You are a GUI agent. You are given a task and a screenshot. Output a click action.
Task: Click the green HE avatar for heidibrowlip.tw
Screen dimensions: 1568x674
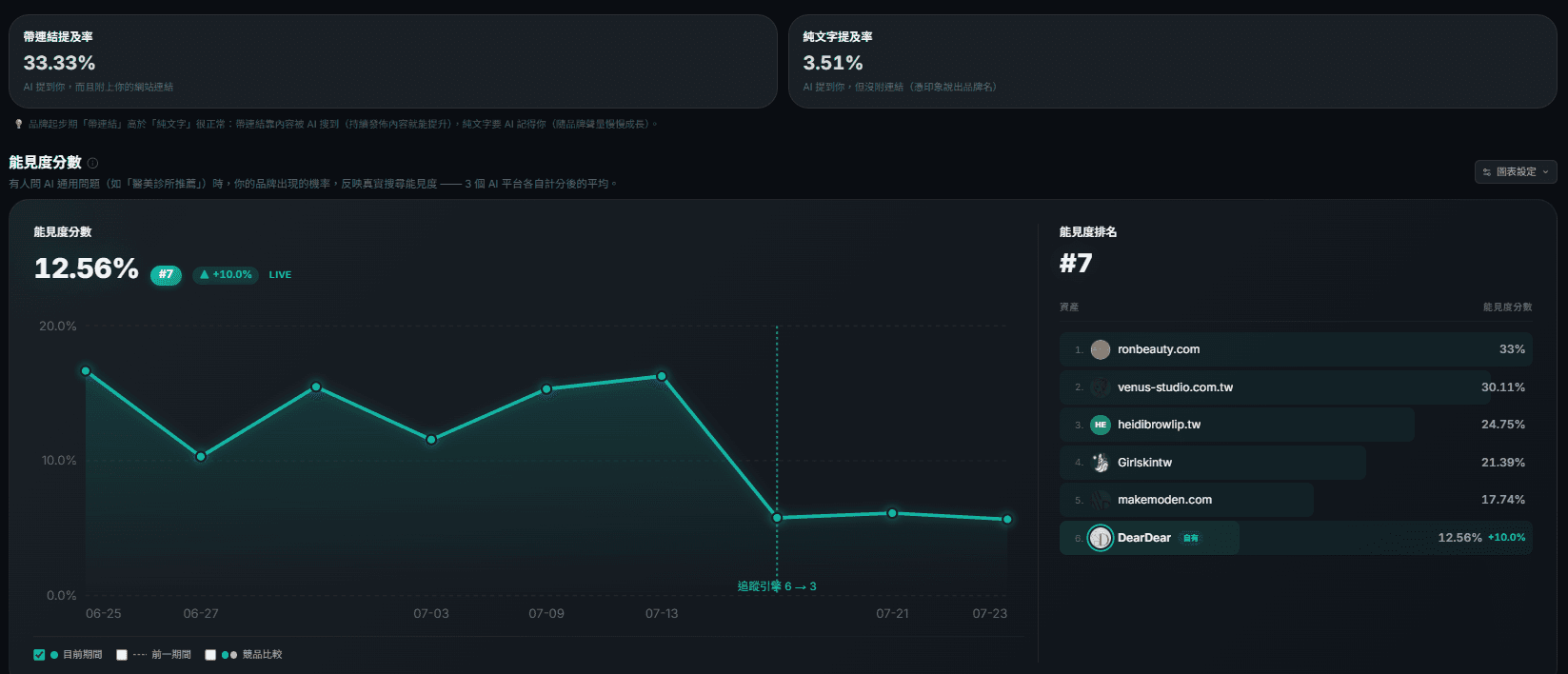click(x=1101, y=425)
